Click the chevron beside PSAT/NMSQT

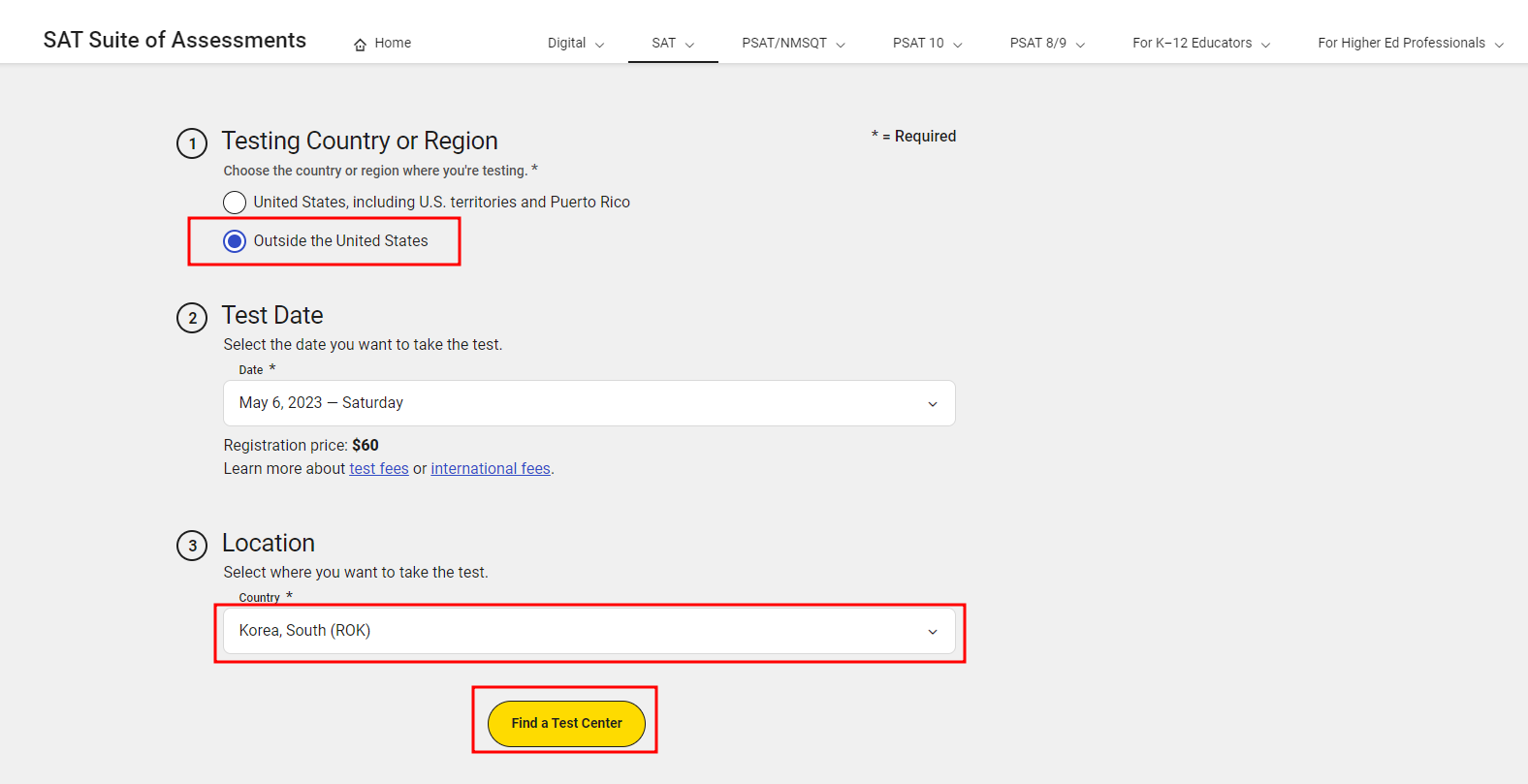coord(841,45)
